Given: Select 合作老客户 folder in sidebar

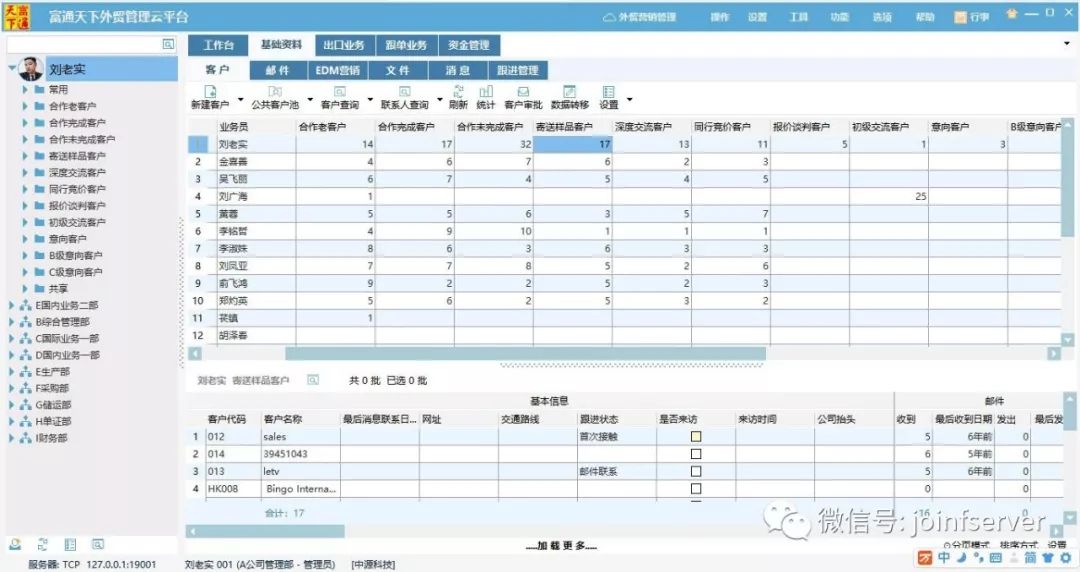Looking at the screenshot, I should pos(72,106).
